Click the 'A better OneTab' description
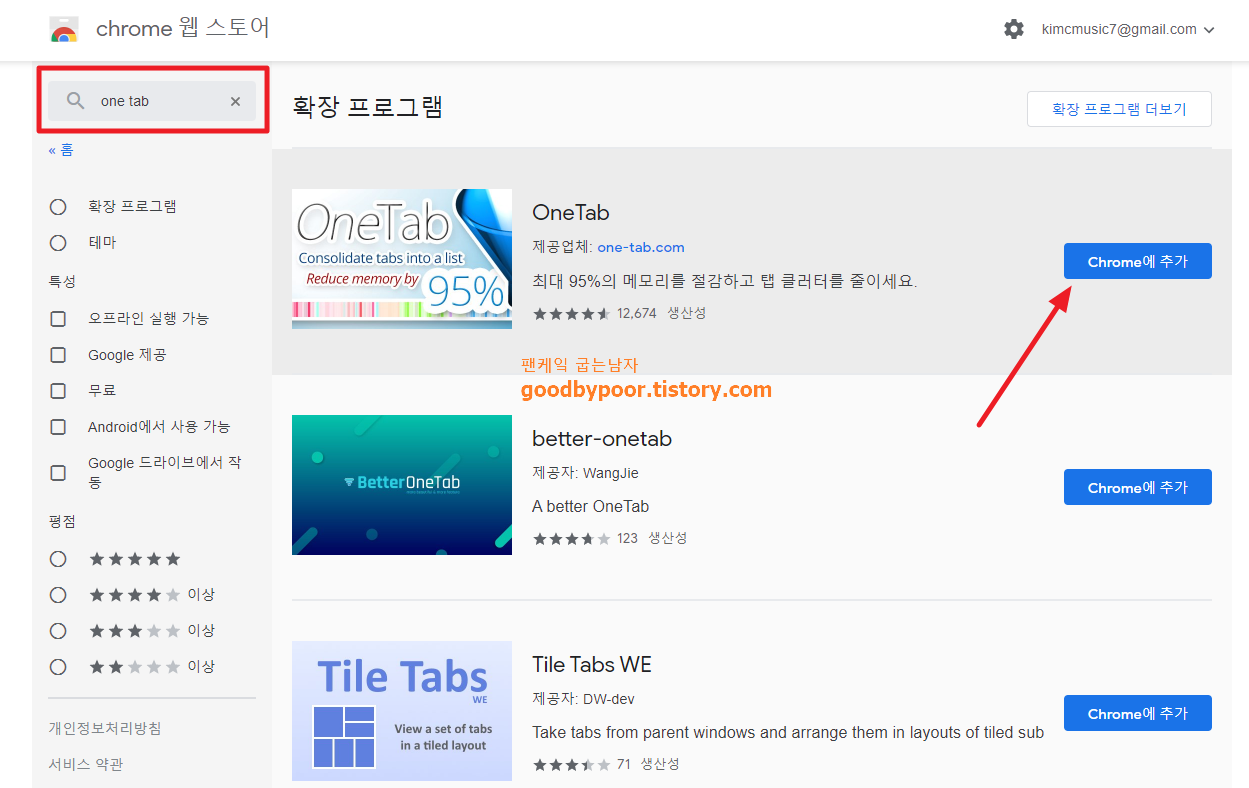 (591, 506)
